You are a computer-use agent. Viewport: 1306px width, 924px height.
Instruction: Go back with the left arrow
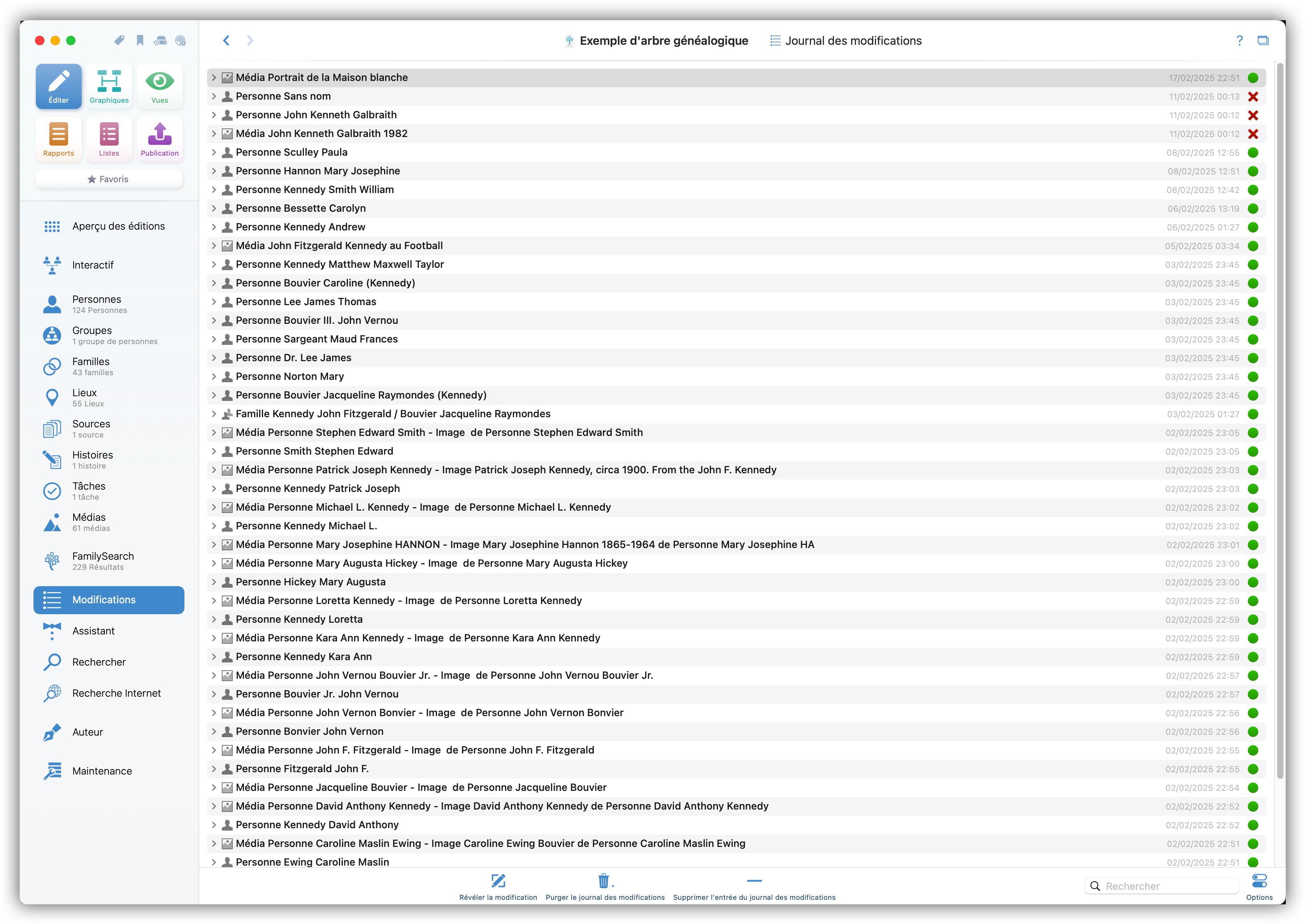(x=226, y=40)
